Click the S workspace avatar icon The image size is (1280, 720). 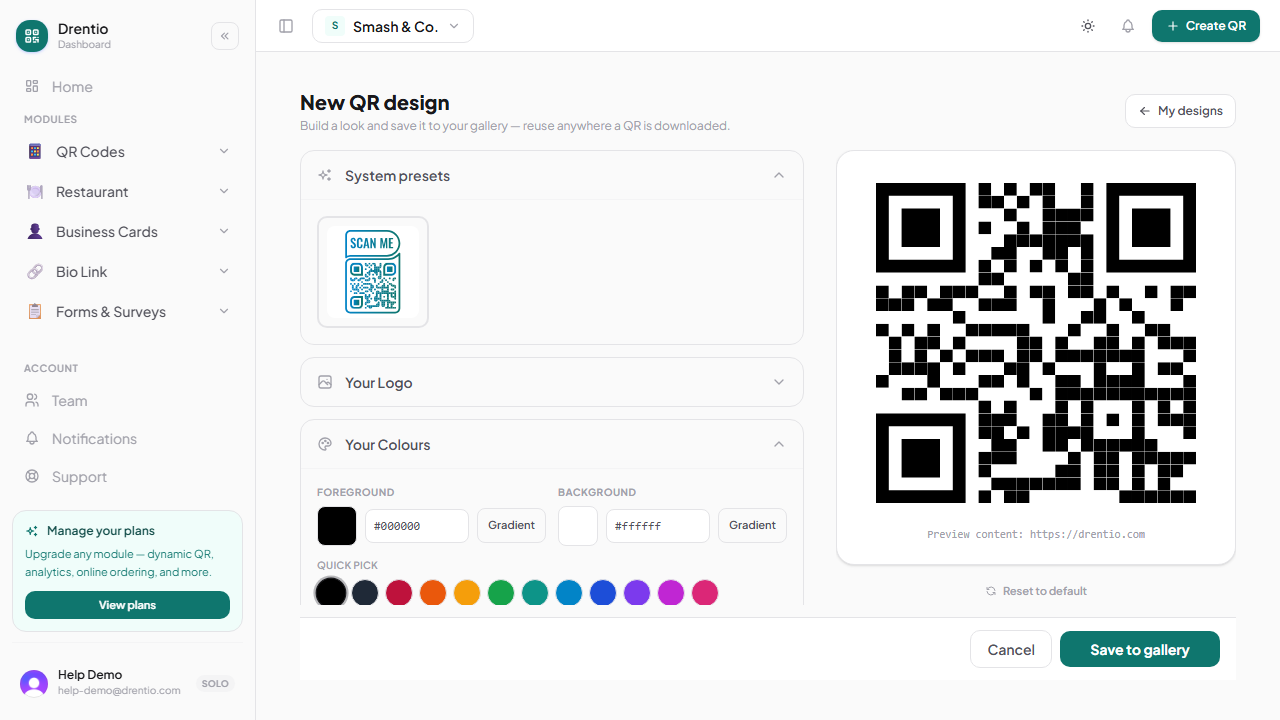coord(334,26)
